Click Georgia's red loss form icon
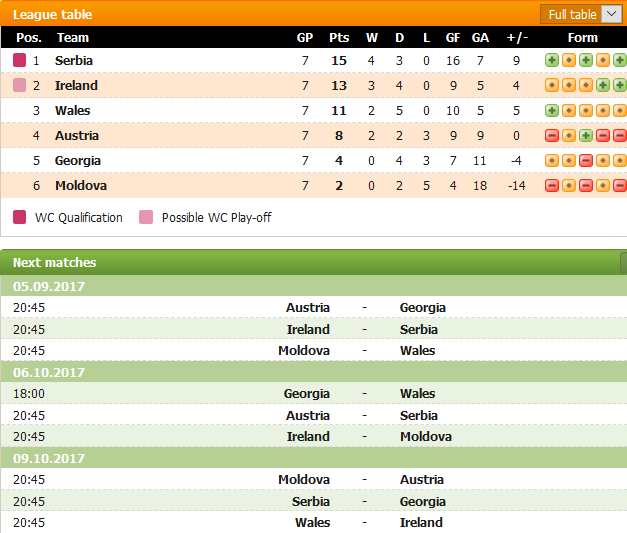627x533 pixels. 586,161
